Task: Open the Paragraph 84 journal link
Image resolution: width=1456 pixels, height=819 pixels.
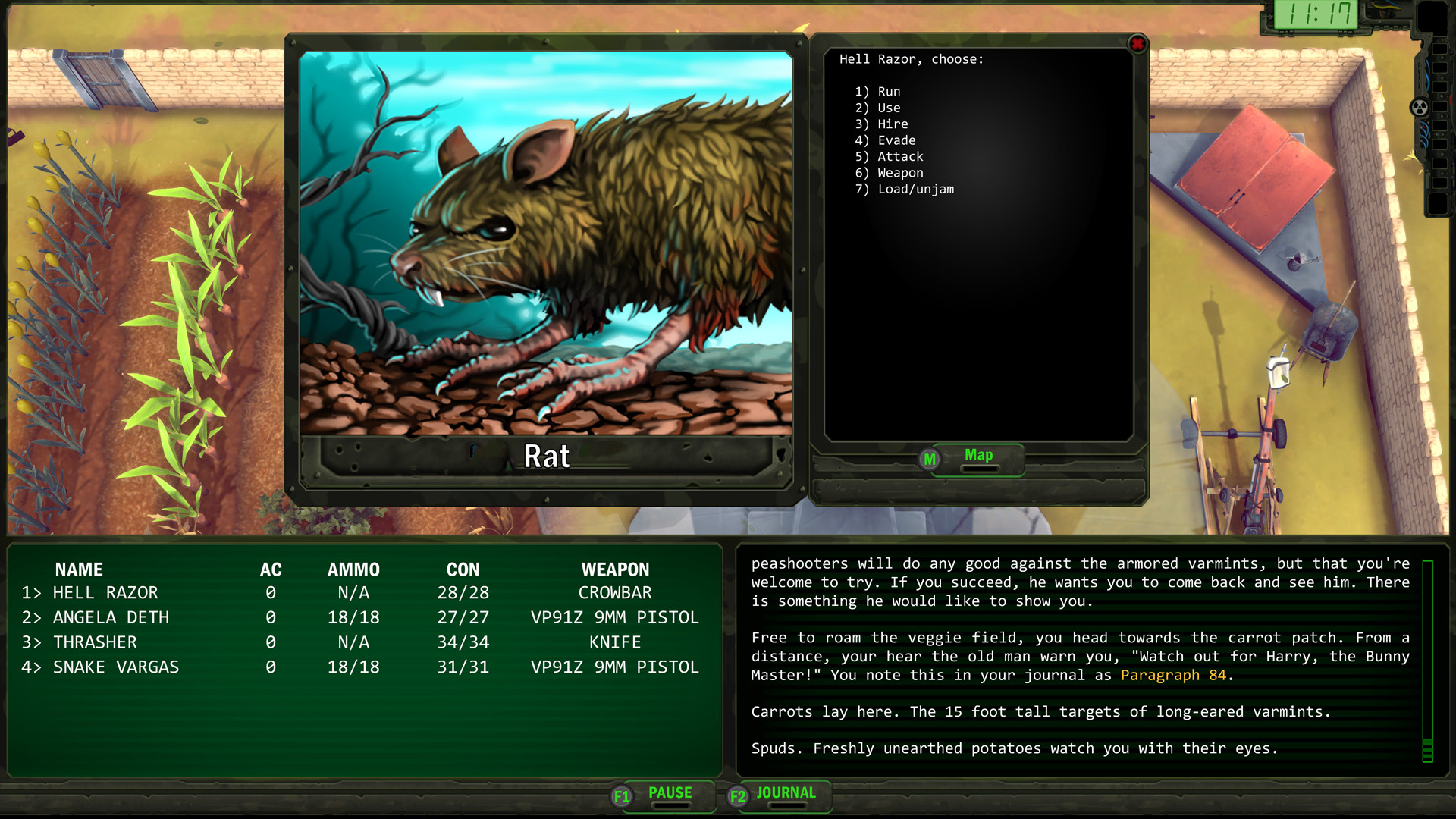Action: point(1175,675)
